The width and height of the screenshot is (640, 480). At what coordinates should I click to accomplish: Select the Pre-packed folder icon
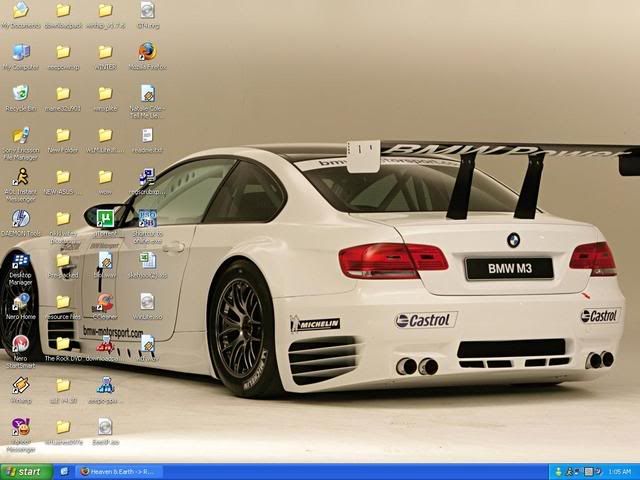(x=63, y=260)
